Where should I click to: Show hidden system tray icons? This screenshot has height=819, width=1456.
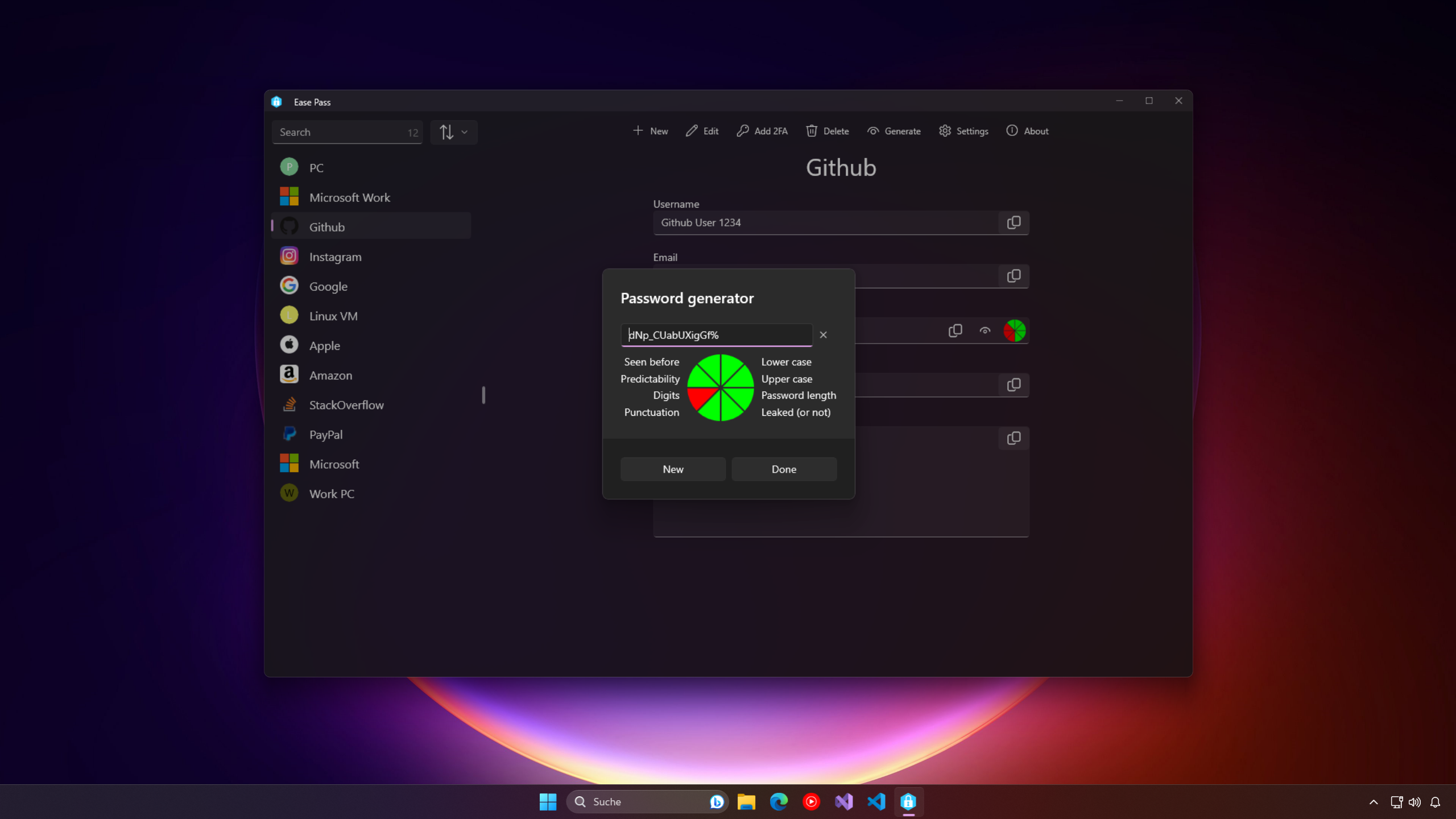point(1374,802)
